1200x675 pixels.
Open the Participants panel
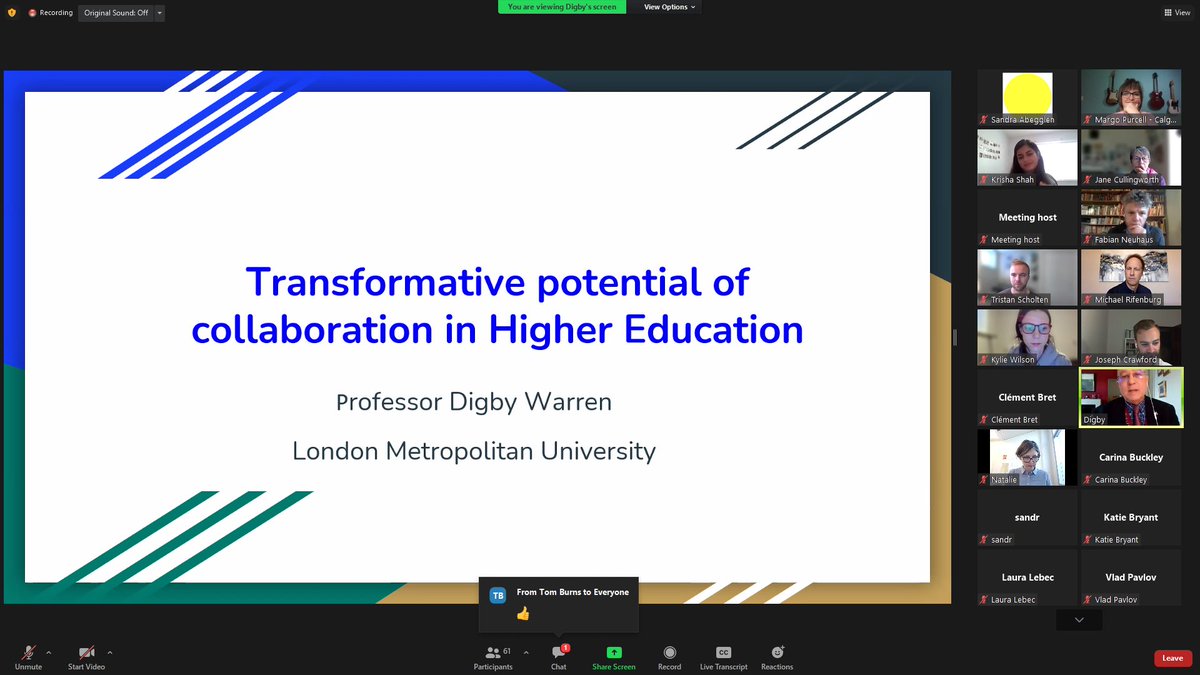coord(493,657)
